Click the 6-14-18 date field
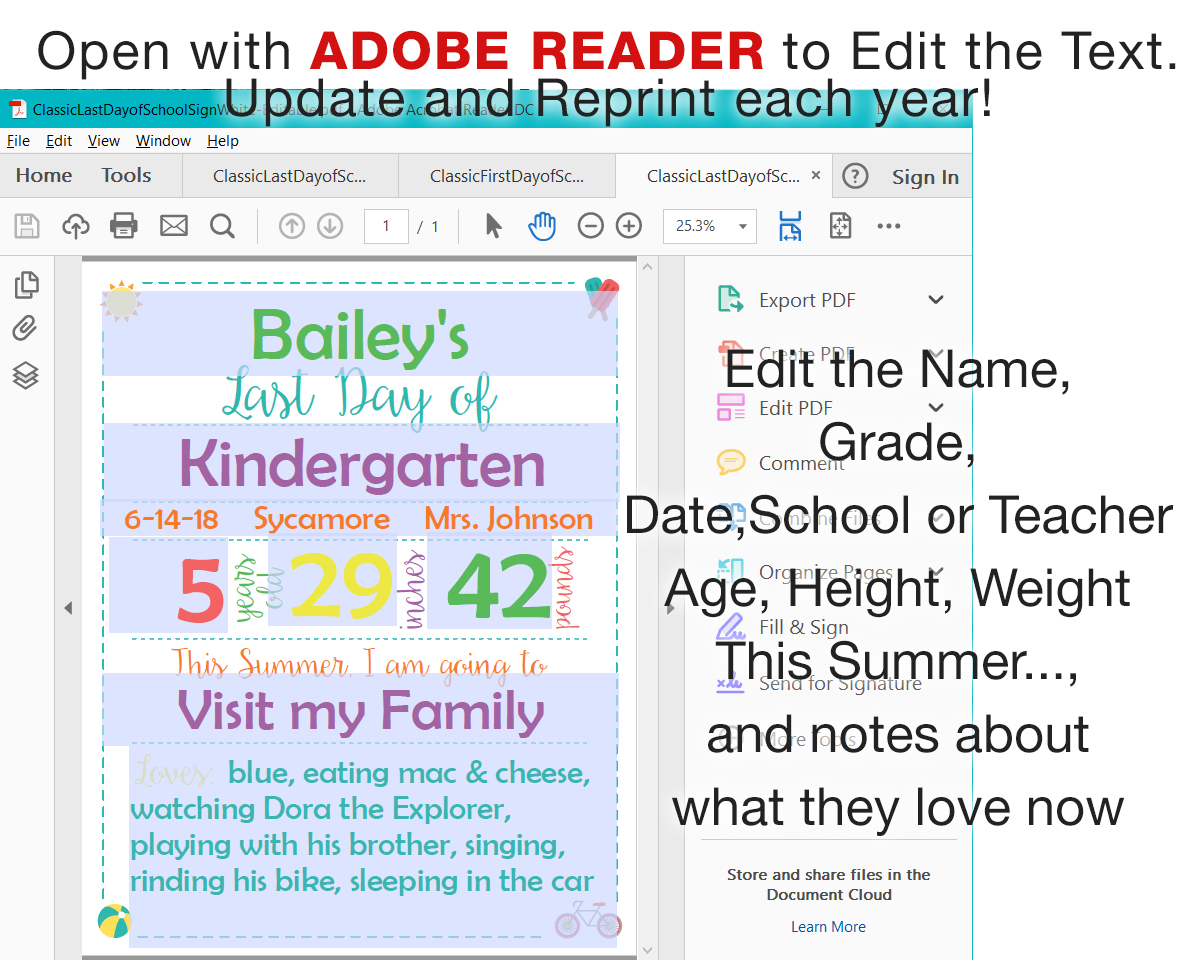 [x=171, y=520]
